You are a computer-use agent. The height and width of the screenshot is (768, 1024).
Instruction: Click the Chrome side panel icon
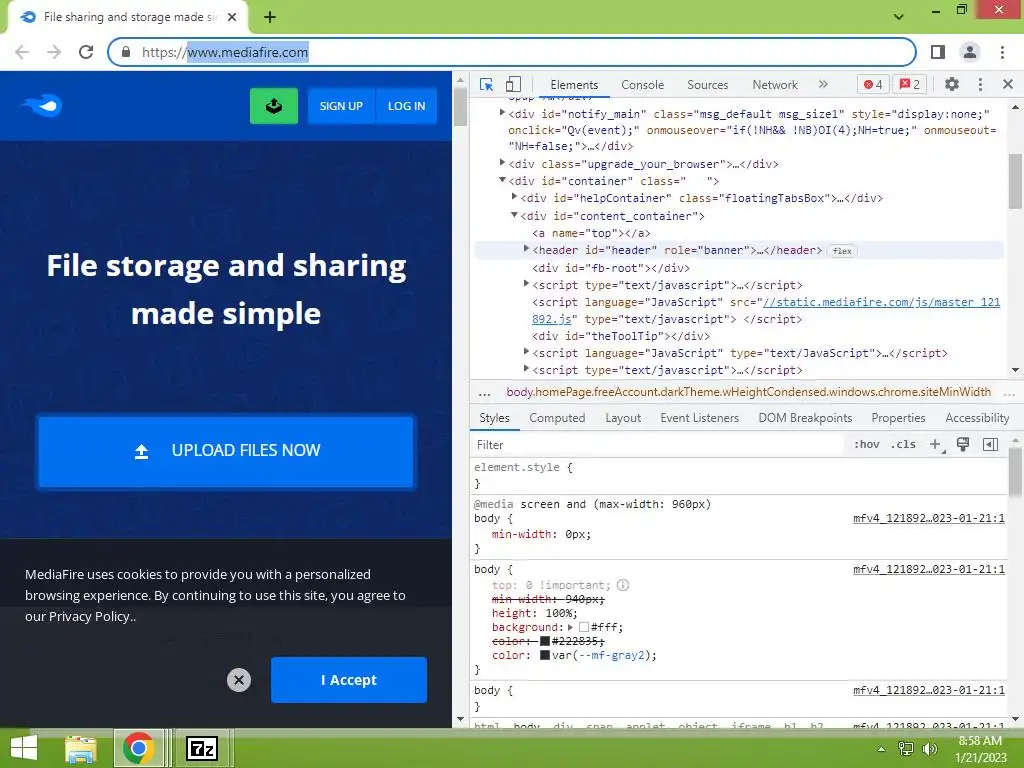[938, 52]
